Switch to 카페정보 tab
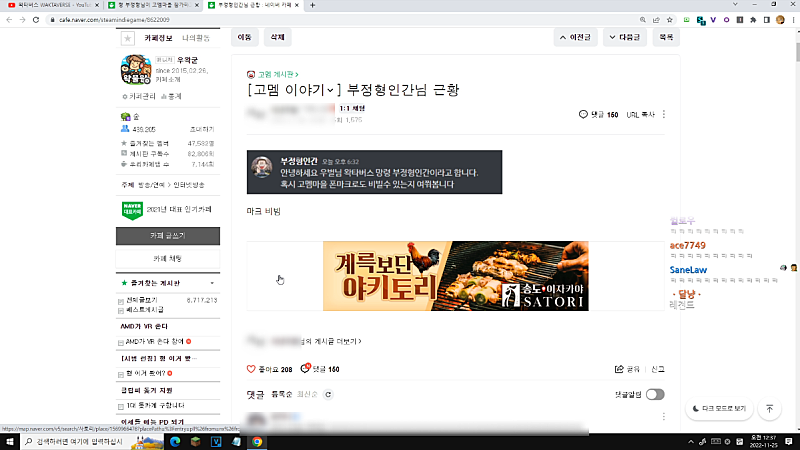 (158, 38)
